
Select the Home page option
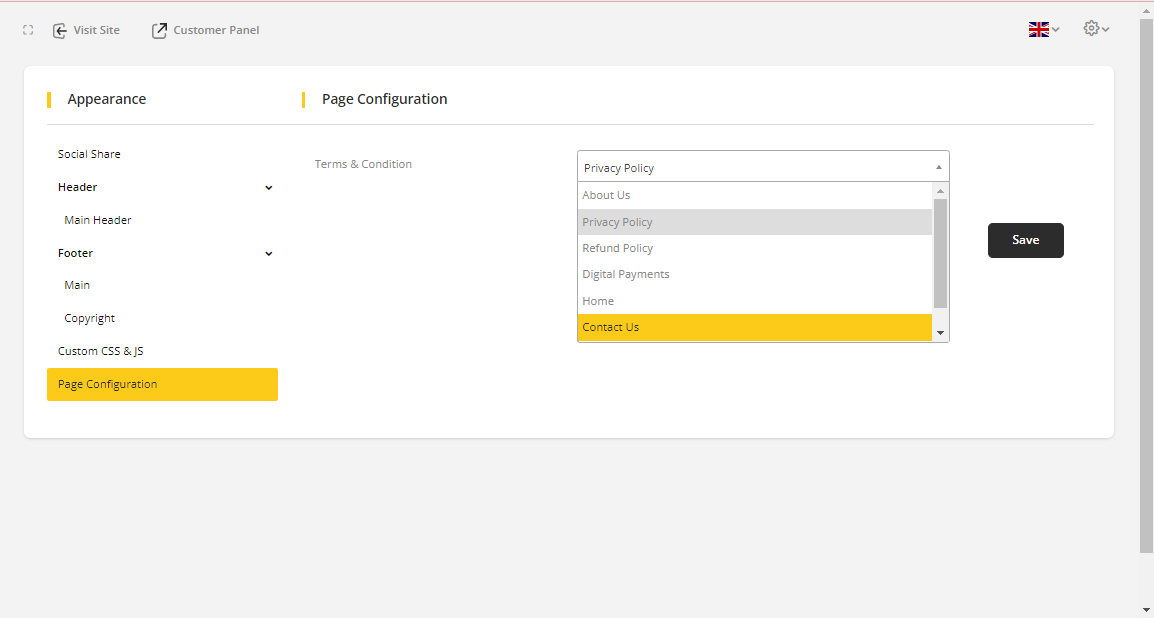pyautogui.click(x=598, y=301)
